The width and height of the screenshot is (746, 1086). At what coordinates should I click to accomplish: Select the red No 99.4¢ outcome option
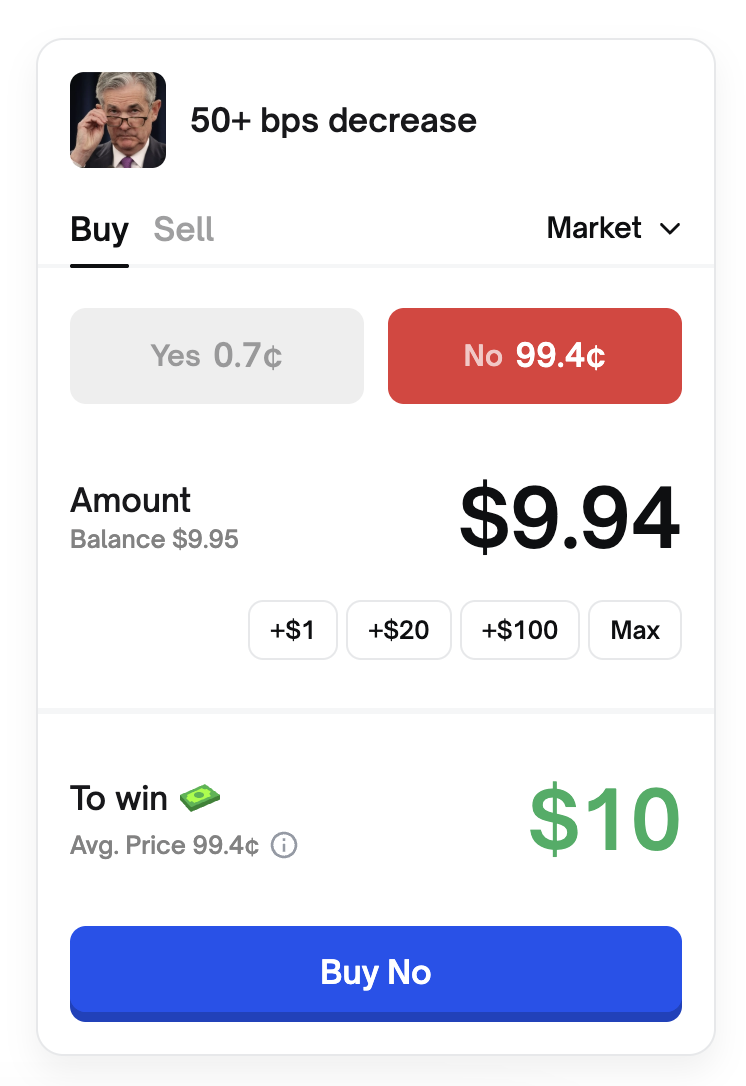tap(535, 356)
